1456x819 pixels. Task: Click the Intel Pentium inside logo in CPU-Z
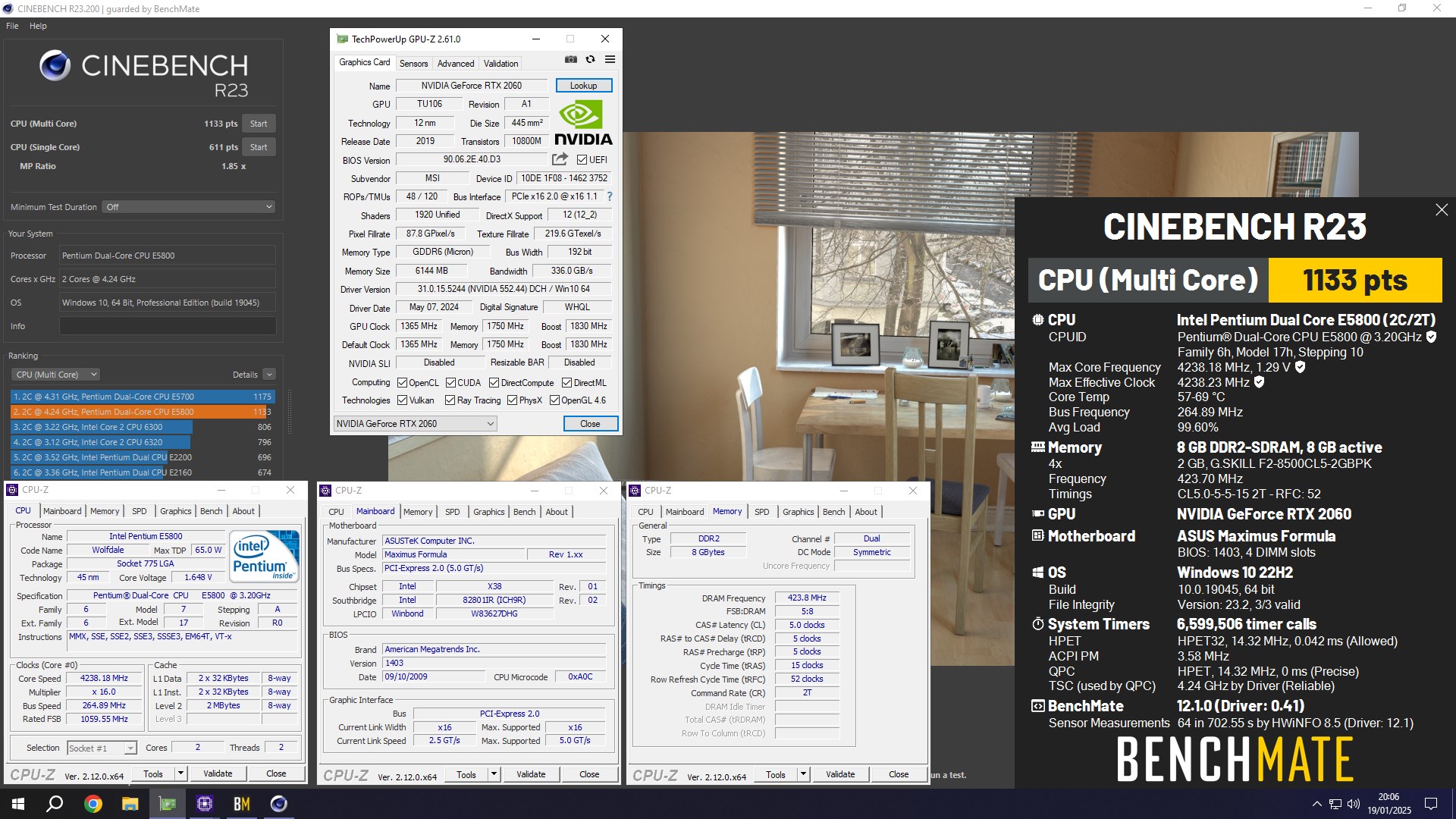[265, 557]
